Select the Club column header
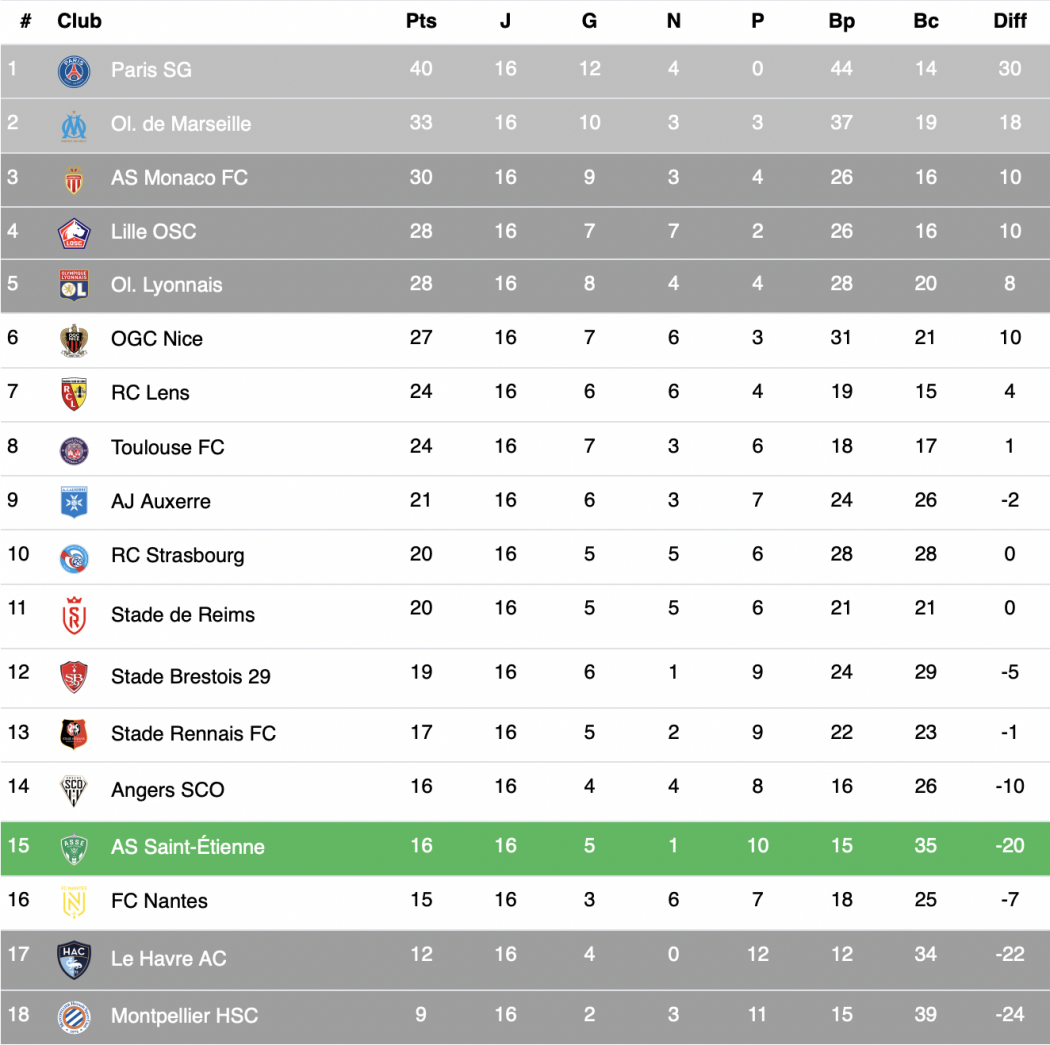The image size is (1050, 1045). point(79,21)
